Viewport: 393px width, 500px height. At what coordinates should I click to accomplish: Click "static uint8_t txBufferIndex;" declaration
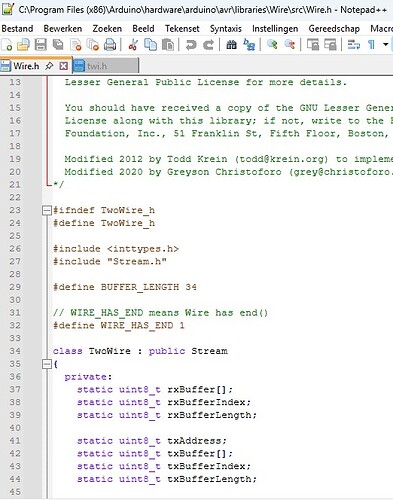[164, 466]
